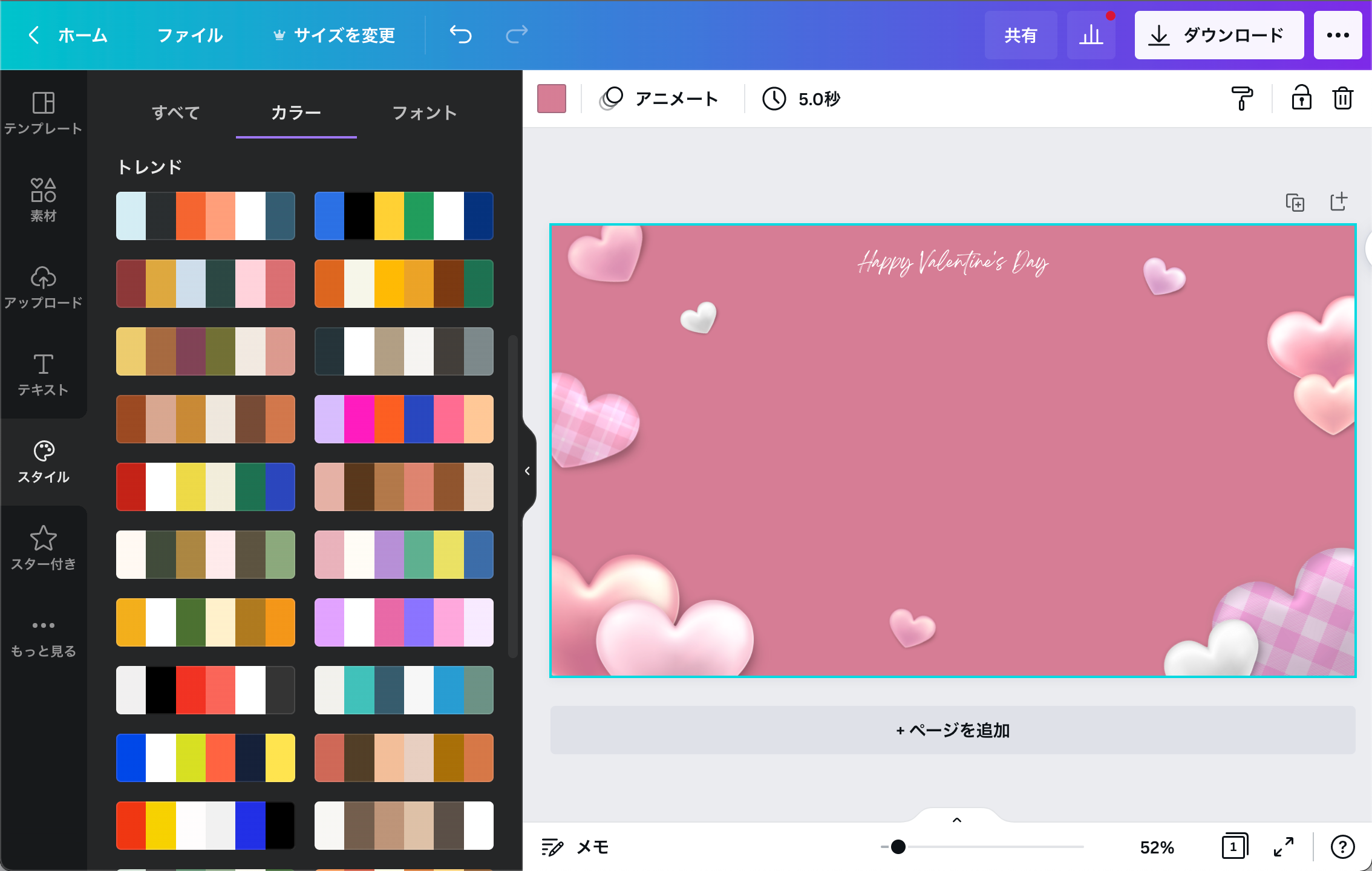Viewport: 1372px width, 871px height.
Task: Click the undo arrow icon
Action: pos(460,35)
